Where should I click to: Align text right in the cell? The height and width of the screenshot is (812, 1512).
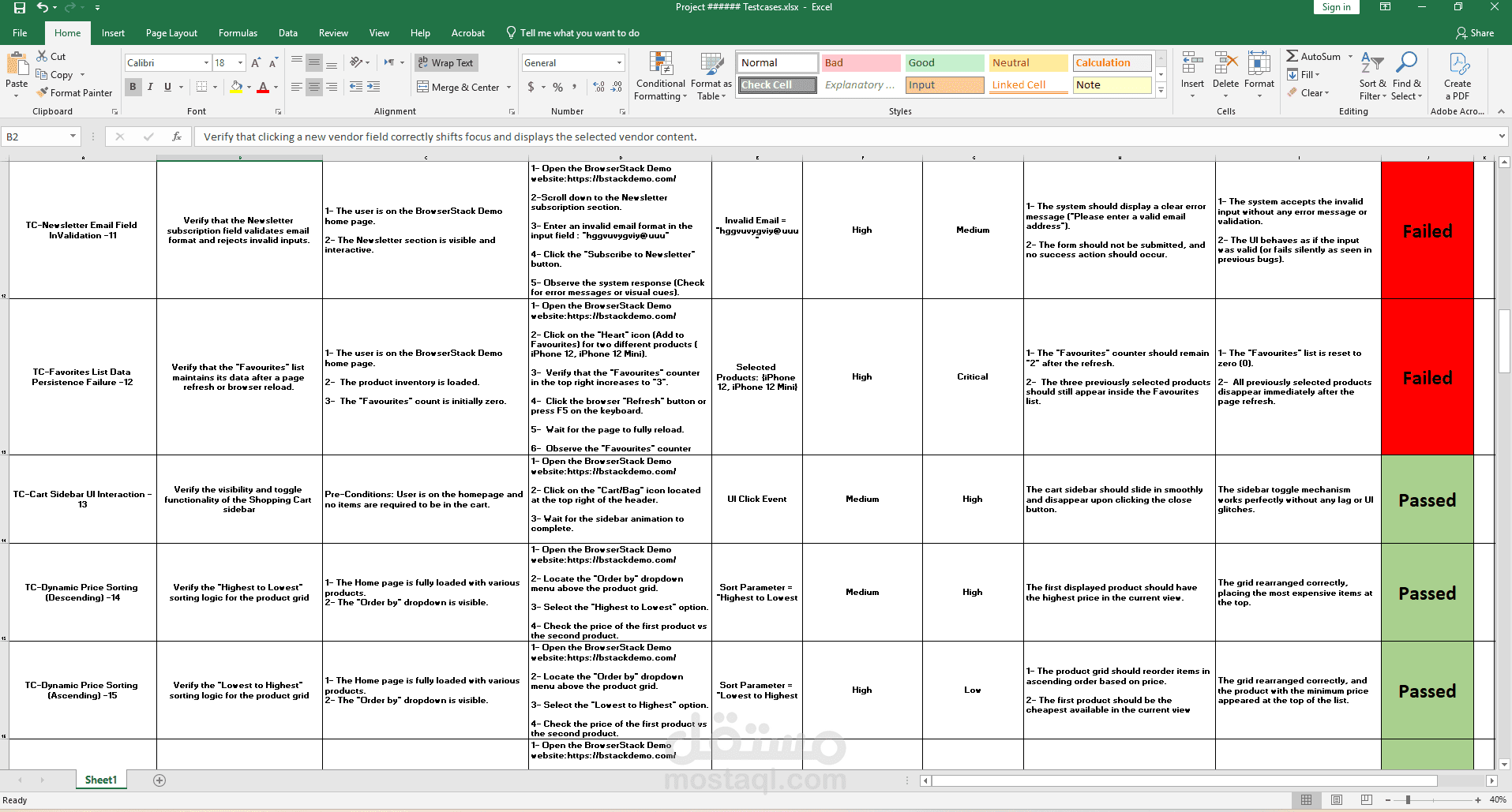coord(332,87)
